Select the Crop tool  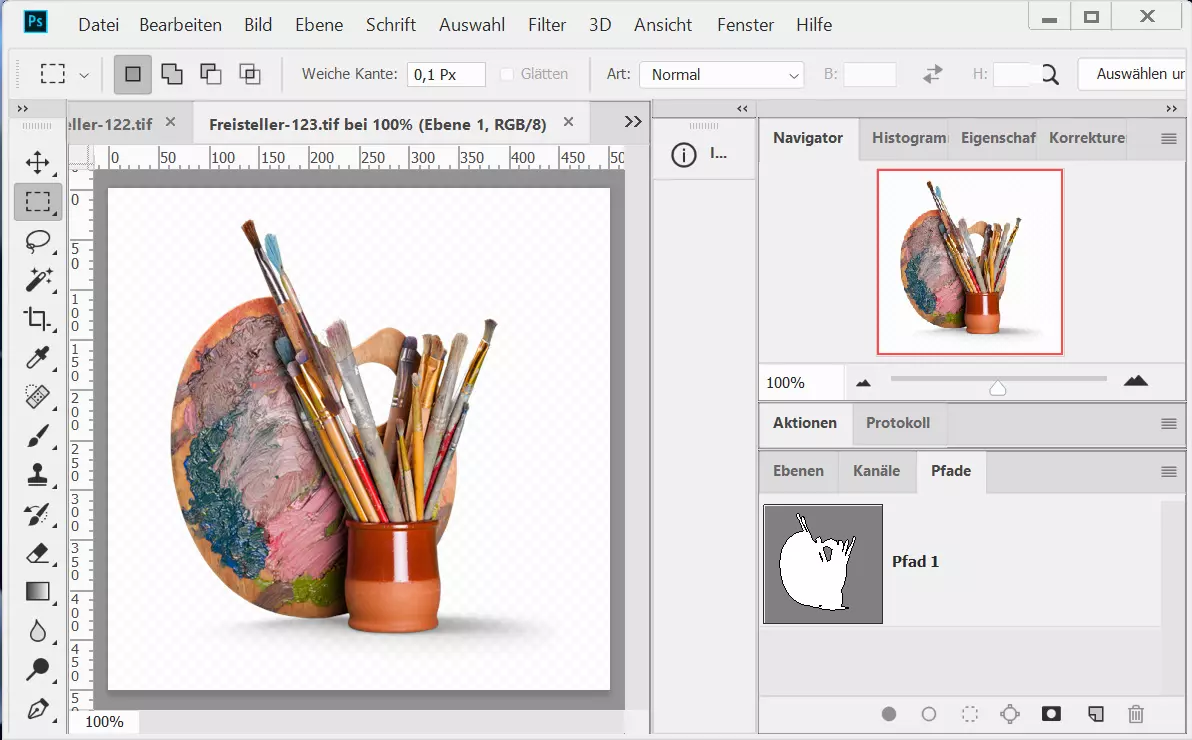point(38,319)
